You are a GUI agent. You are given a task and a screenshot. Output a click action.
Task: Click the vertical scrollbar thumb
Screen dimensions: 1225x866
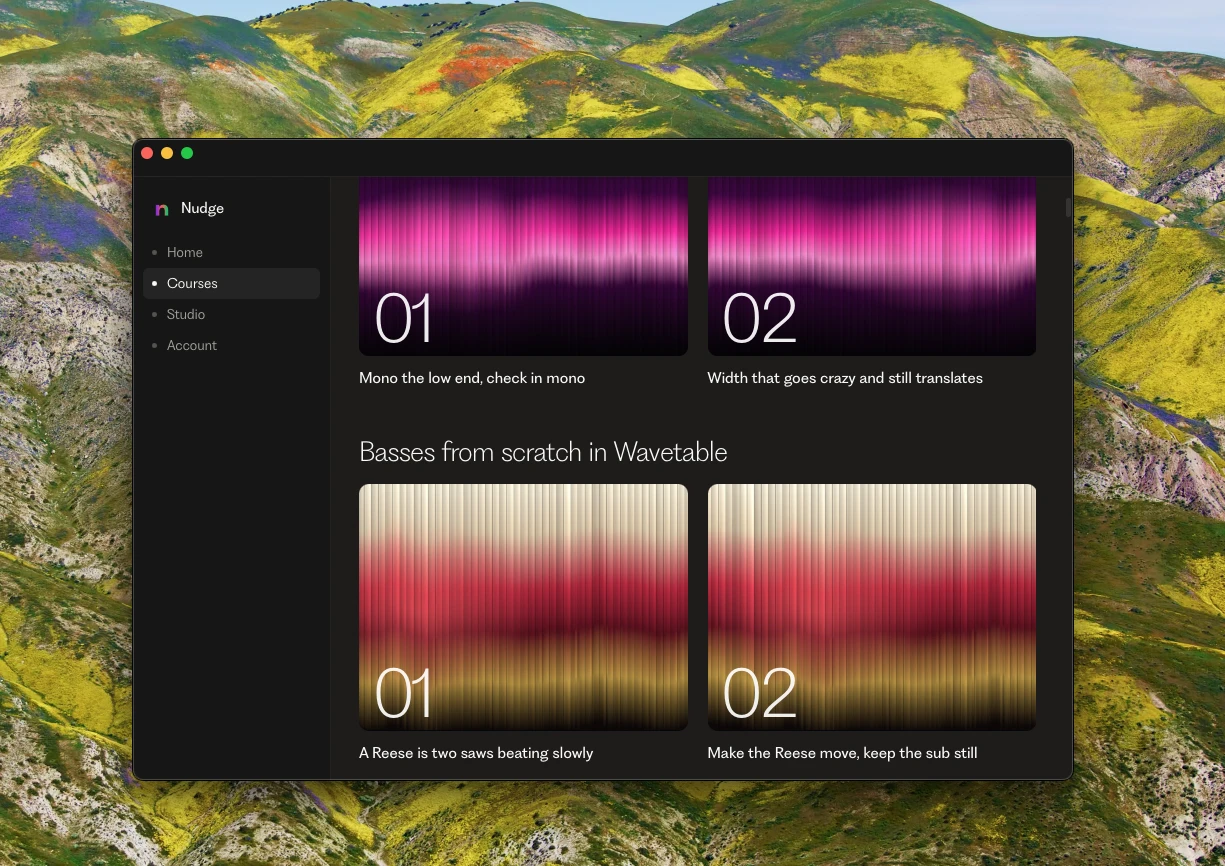point(1068,207)
